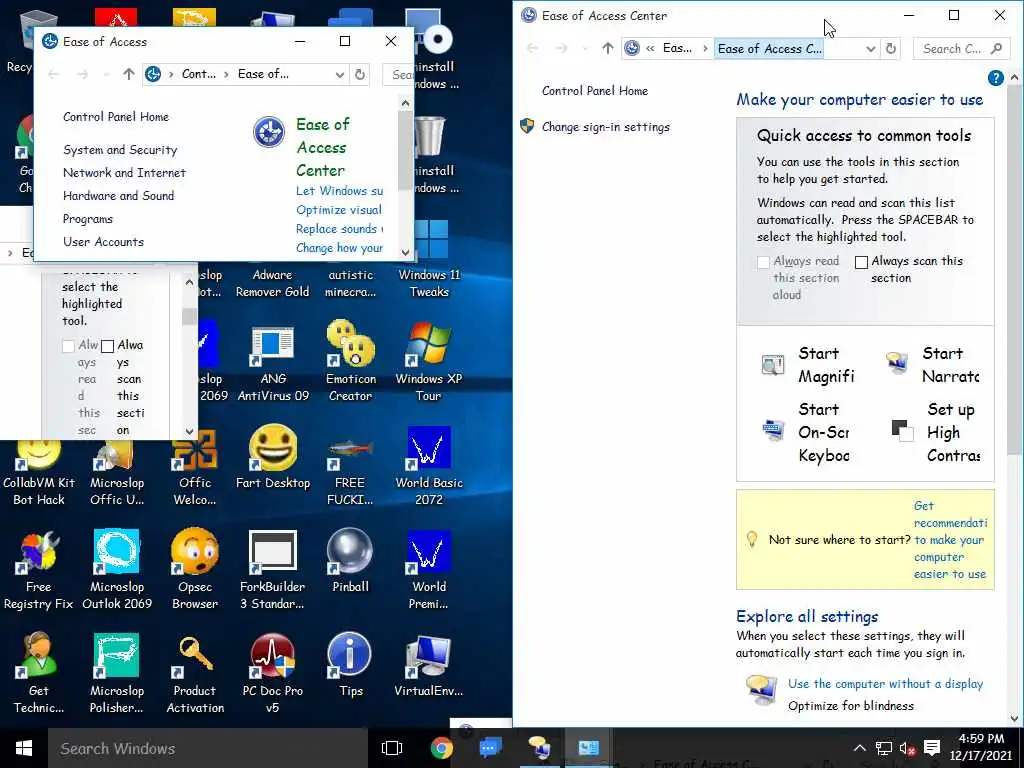Select User Accounts in the small window
Image resolution: width=1024 pixels, height=768 pixels.
point(103,242)
